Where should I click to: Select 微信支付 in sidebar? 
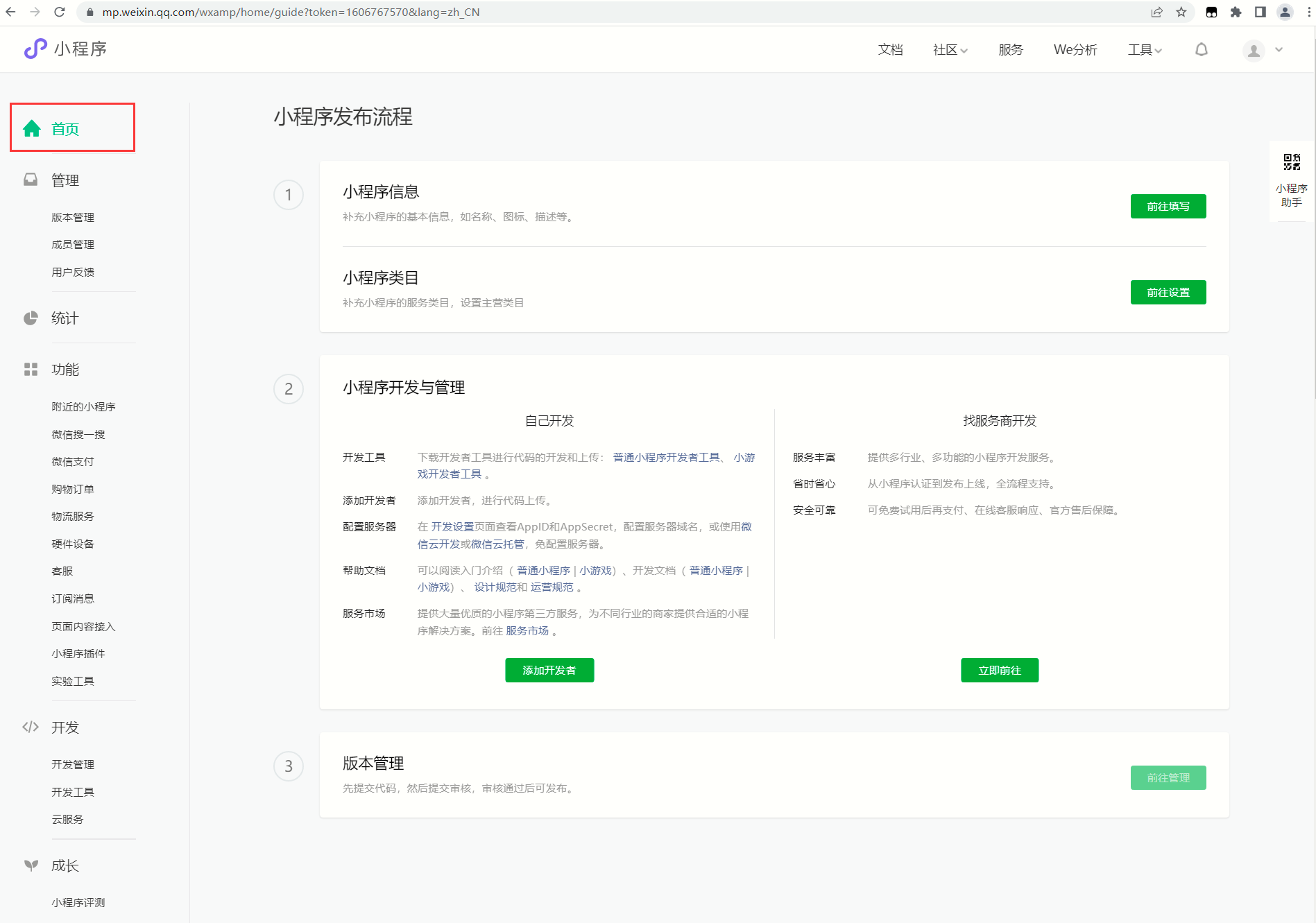pos(73,461)
